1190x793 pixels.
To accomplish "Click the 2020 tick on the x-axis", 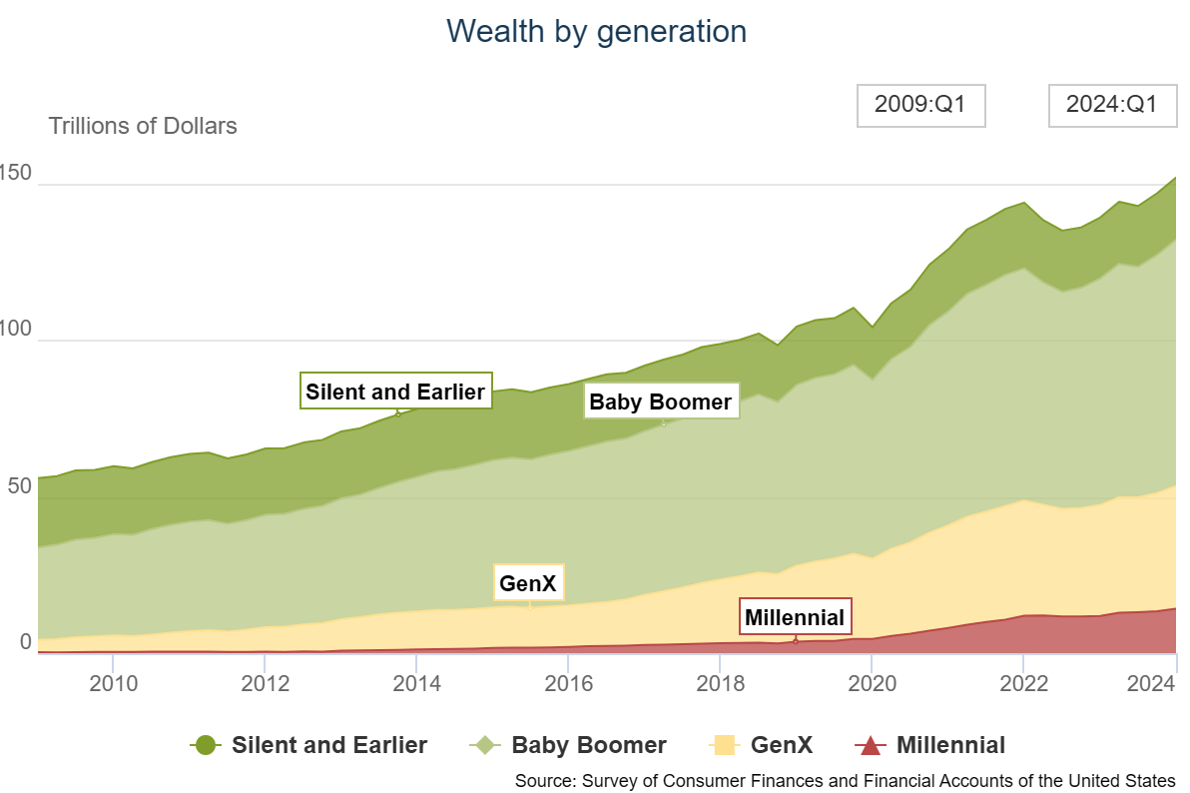I will click(871, 684).
